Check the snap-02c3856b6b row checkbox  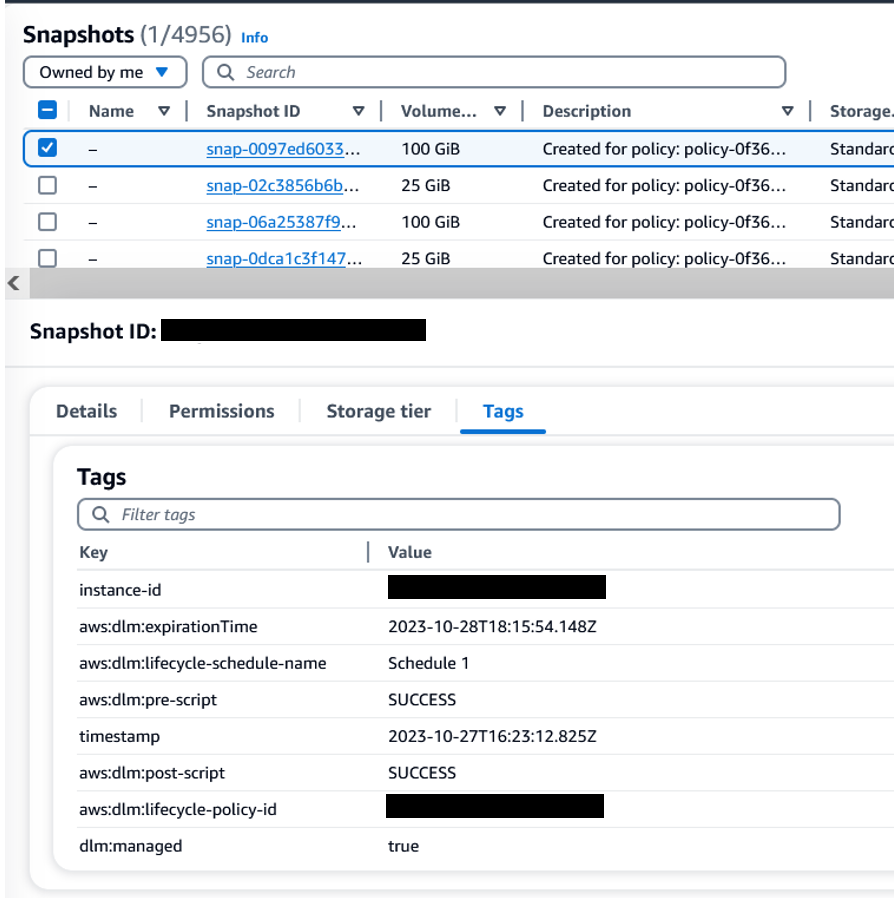pyautogui.click(x=47, y=185)
